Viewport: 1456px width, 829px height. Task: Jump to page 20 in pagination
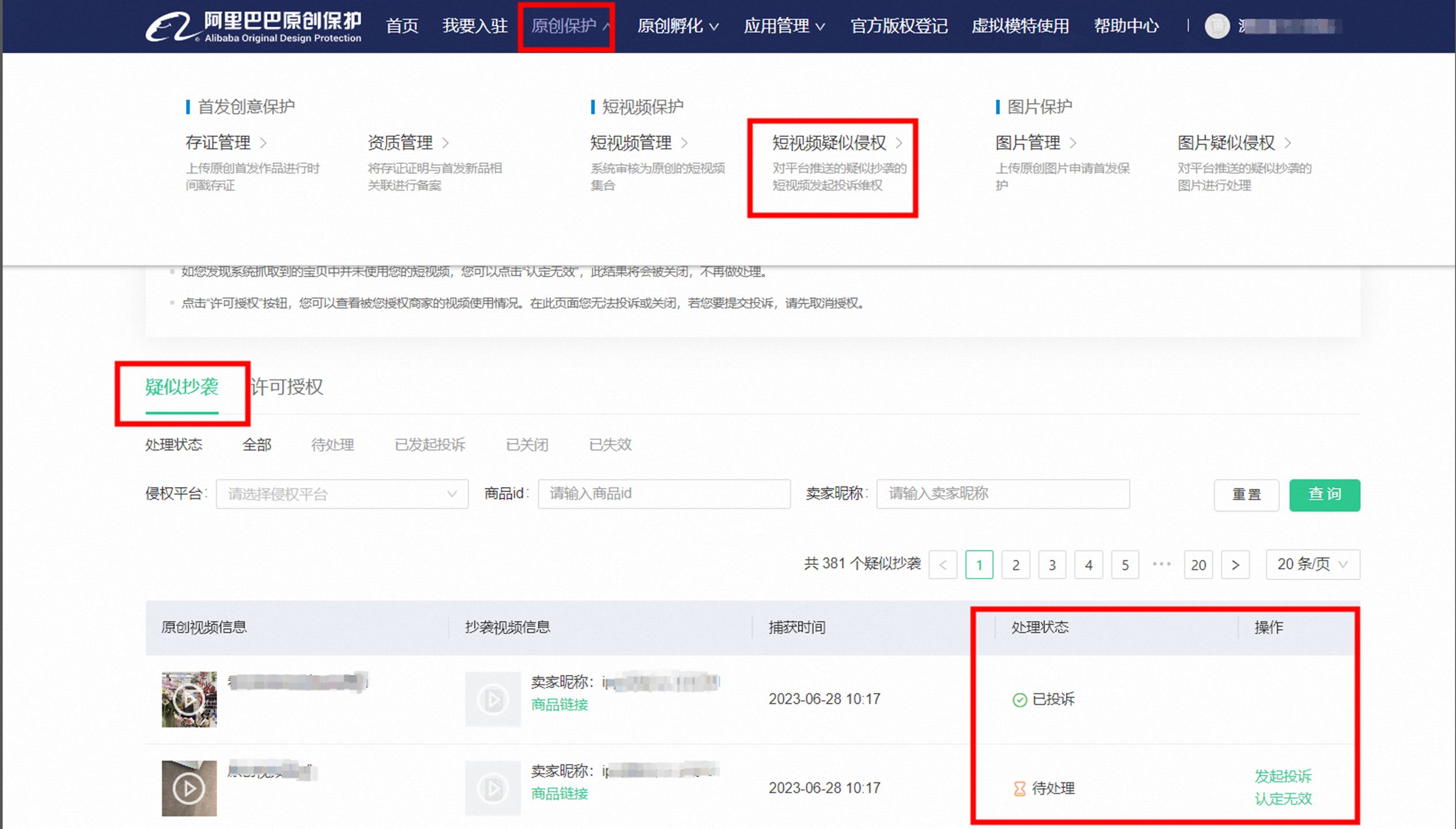[x=1199, y=565]
